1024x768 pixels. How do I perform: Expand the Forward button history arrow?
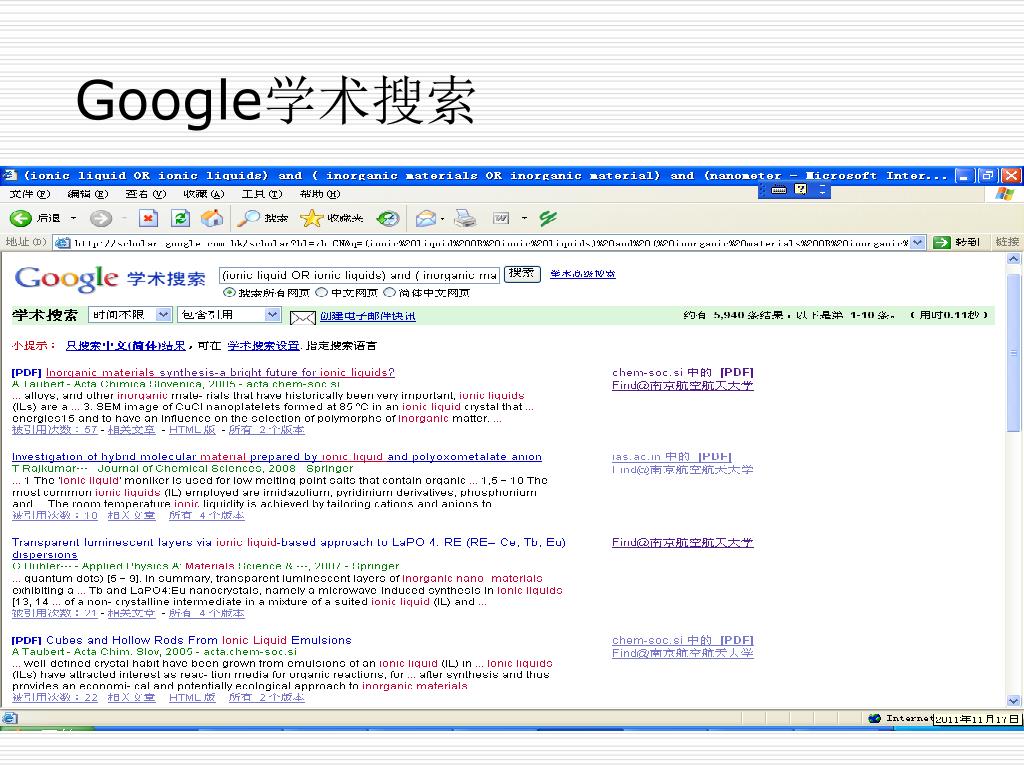click(123, 218)
